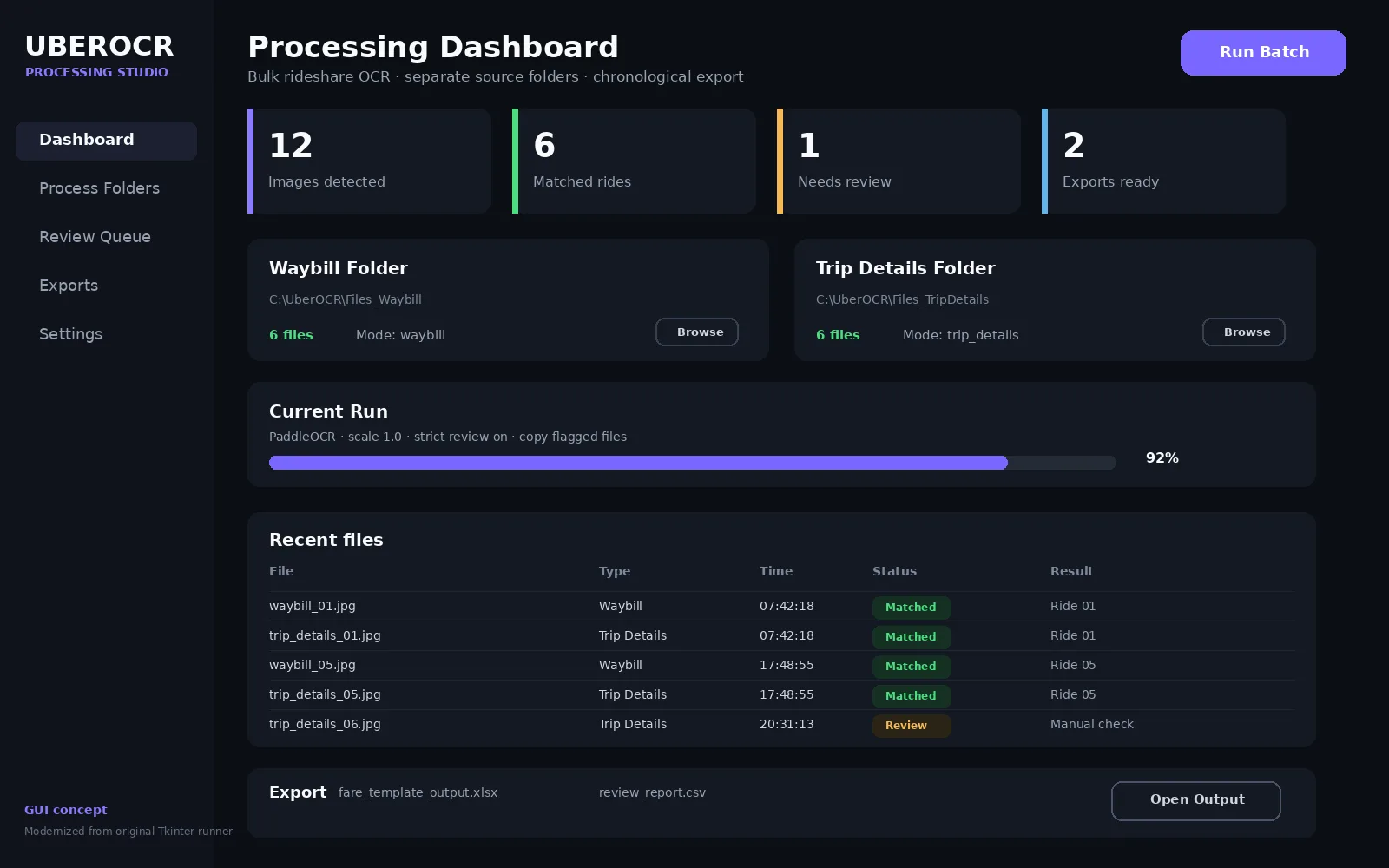The image size is (1389, 868).
Task: Click the Manual check result
Action: (1092, 724)
